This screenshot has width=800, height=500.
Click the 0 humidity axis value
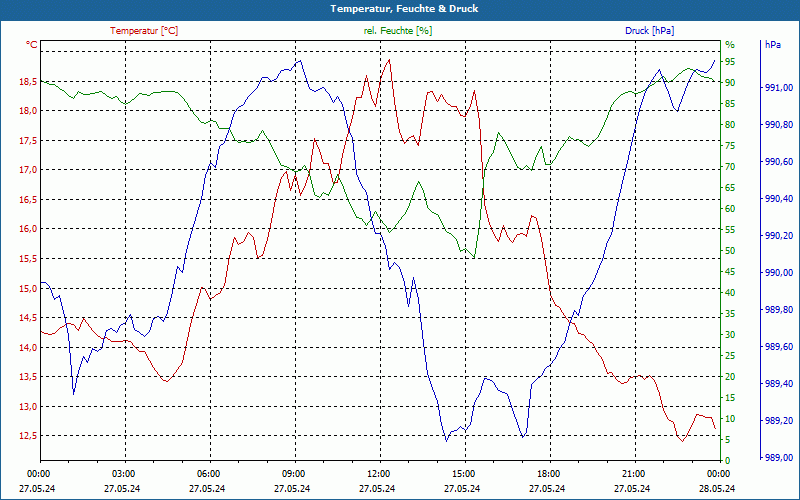point(728,461)
